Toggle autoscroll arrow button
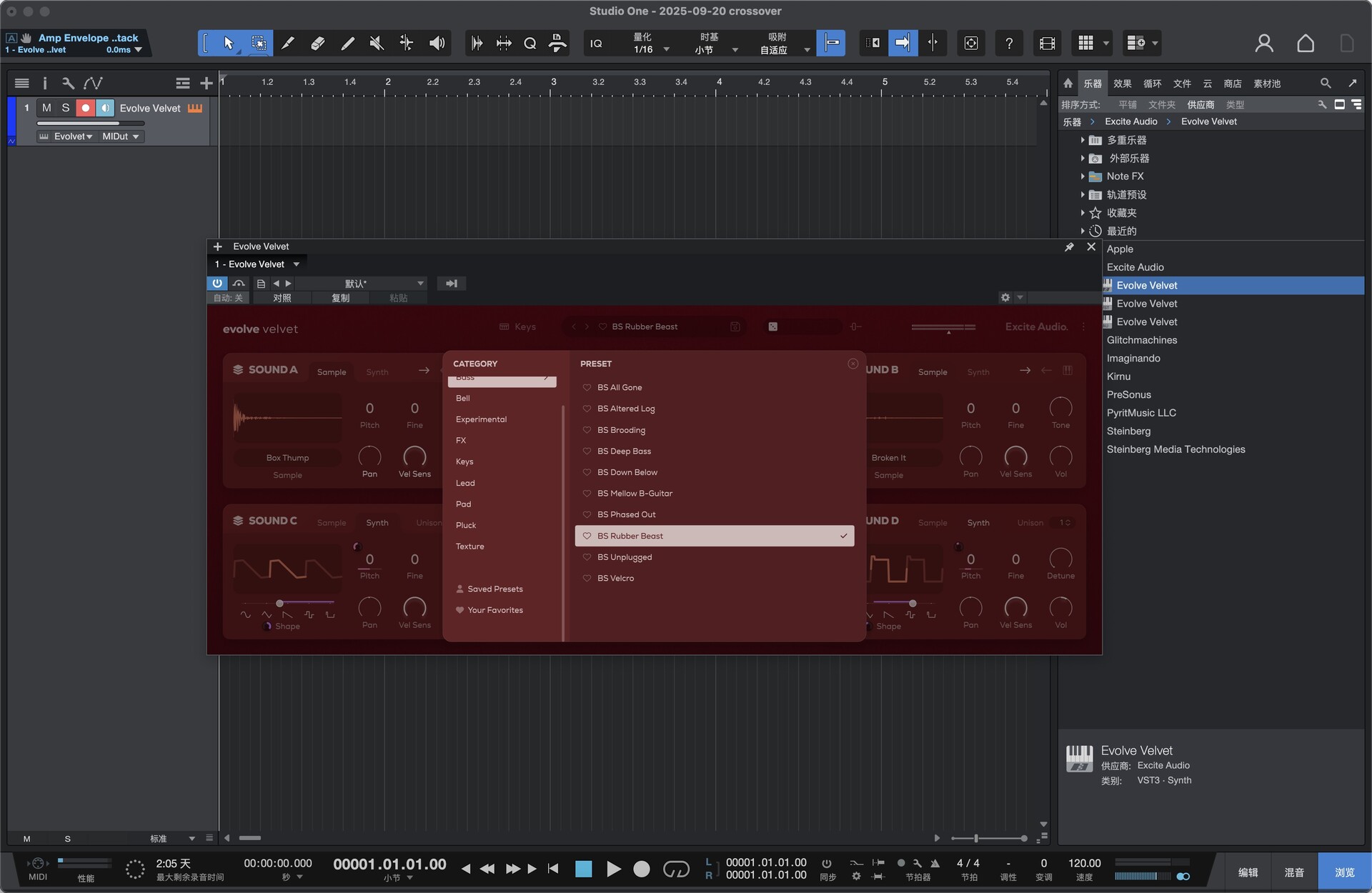Image resolution: width=1372 pixels, height=893 pixels. 903,43
